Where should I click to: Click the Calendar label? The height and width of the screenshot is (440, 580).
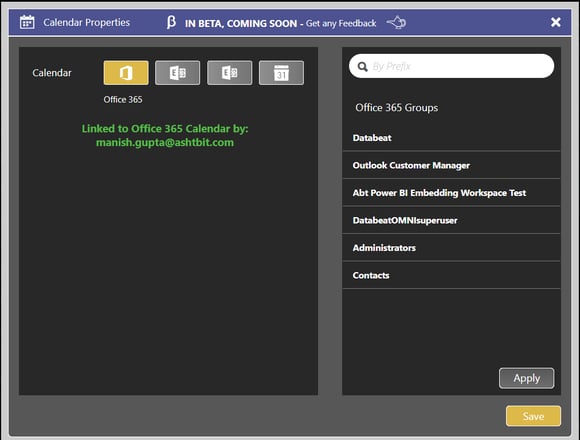point(52,73)
